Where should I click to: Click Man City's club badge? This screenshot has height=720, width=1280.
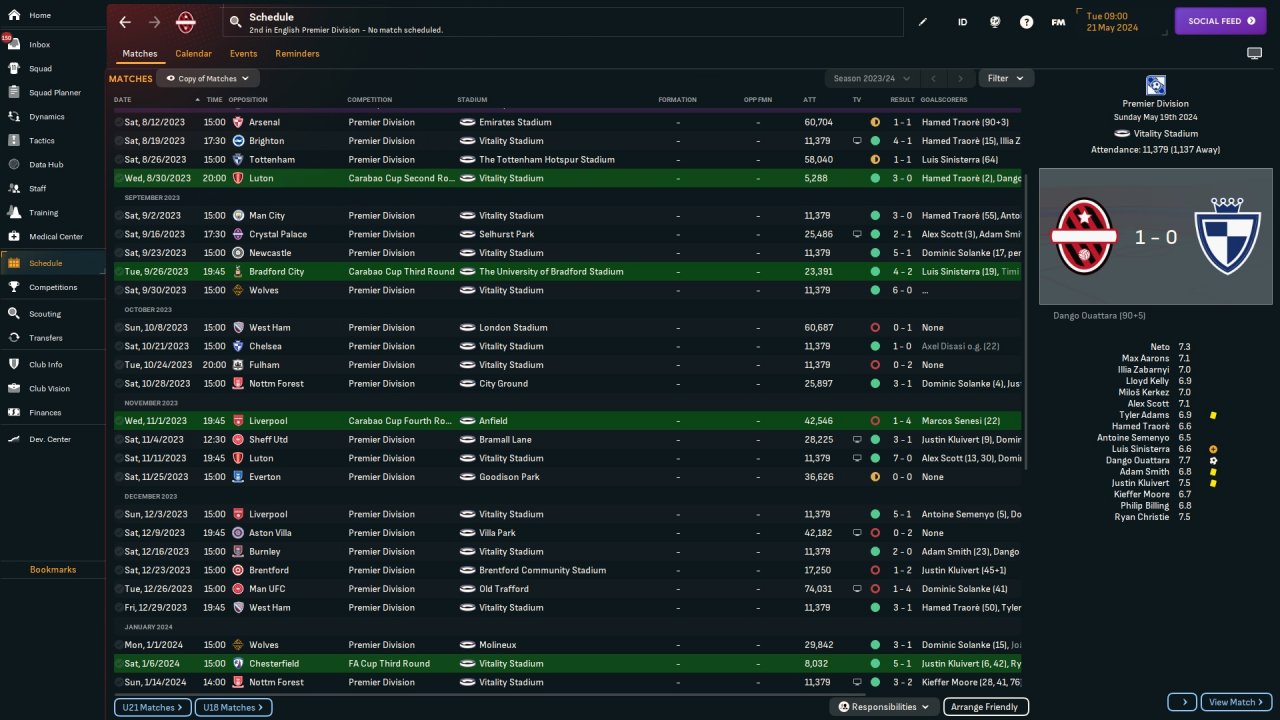point(238,215)
